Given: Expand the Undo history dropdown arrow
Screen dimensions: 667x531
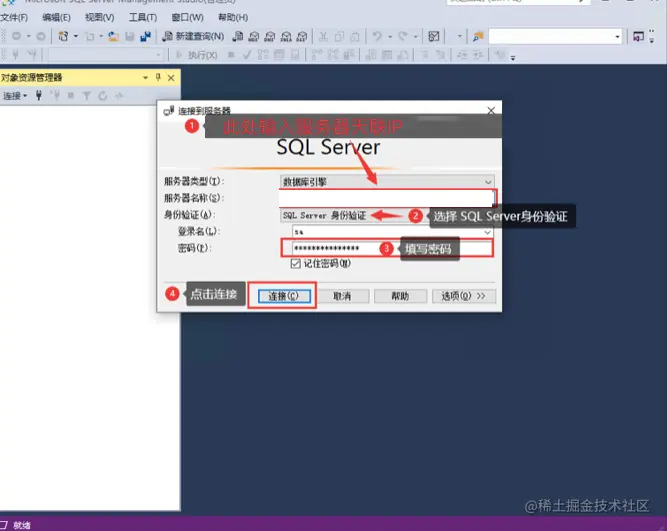Looking at the screenshot, I should 390,37.
